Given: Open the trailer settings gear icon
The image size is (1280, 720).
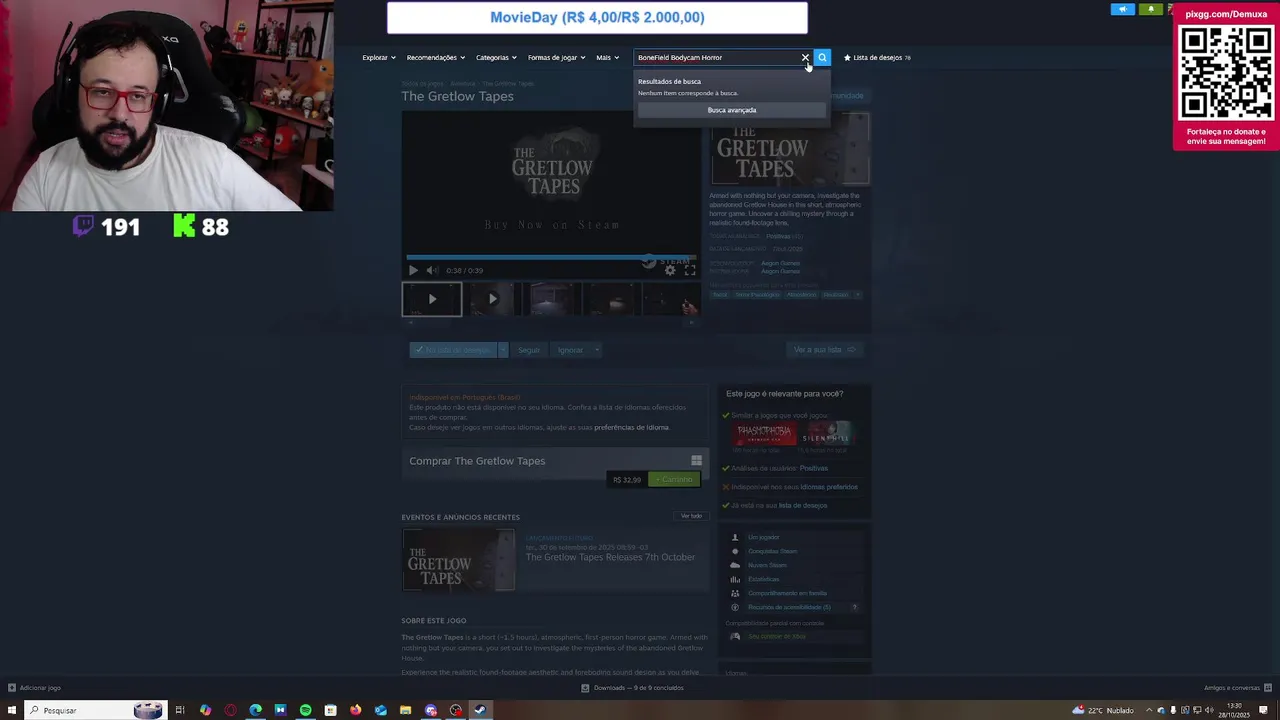Looking at the screenshot, I should 670,270.
